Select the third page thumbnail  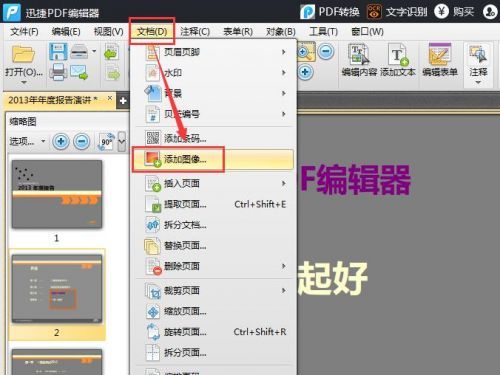pyautogui.click(x=57, y=362)
